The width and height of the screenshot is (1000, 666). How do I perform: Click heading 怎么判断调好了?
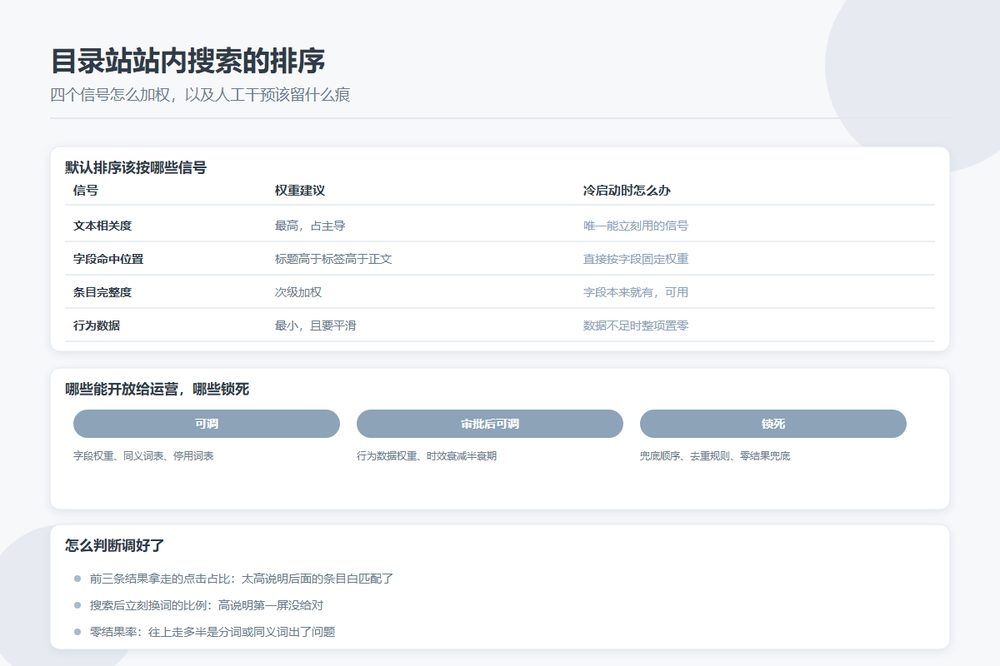click(115, 545)
